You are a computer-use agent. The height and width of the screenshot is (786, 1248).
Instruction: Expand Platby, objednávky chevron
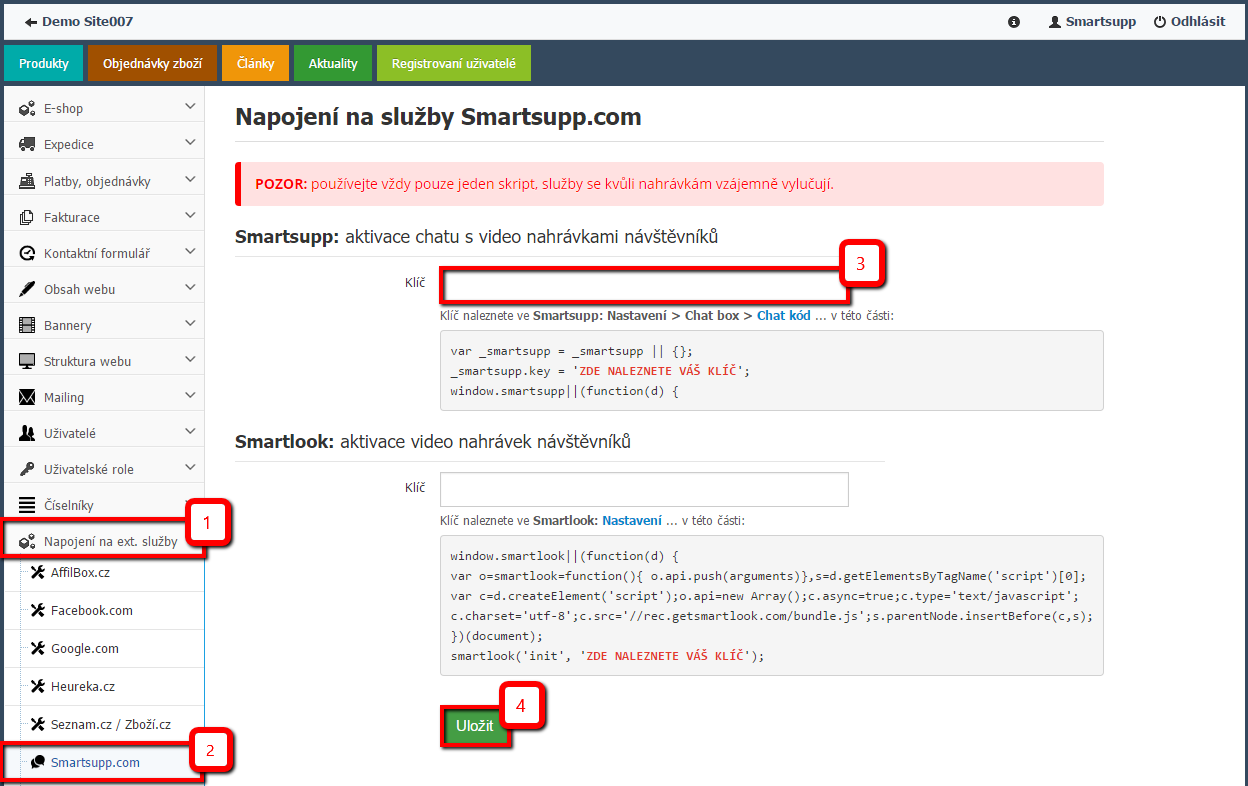tap(190, 180)
